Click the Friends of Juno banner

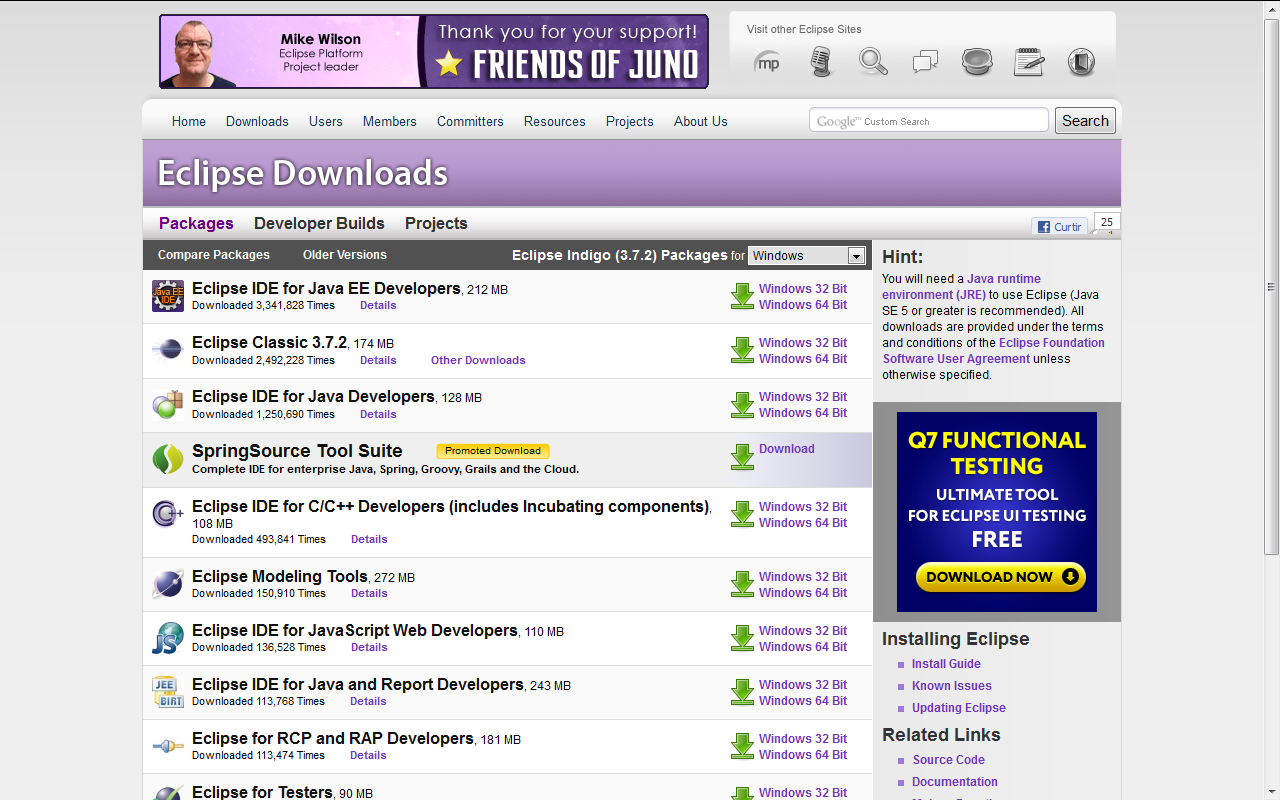[434, 51]
